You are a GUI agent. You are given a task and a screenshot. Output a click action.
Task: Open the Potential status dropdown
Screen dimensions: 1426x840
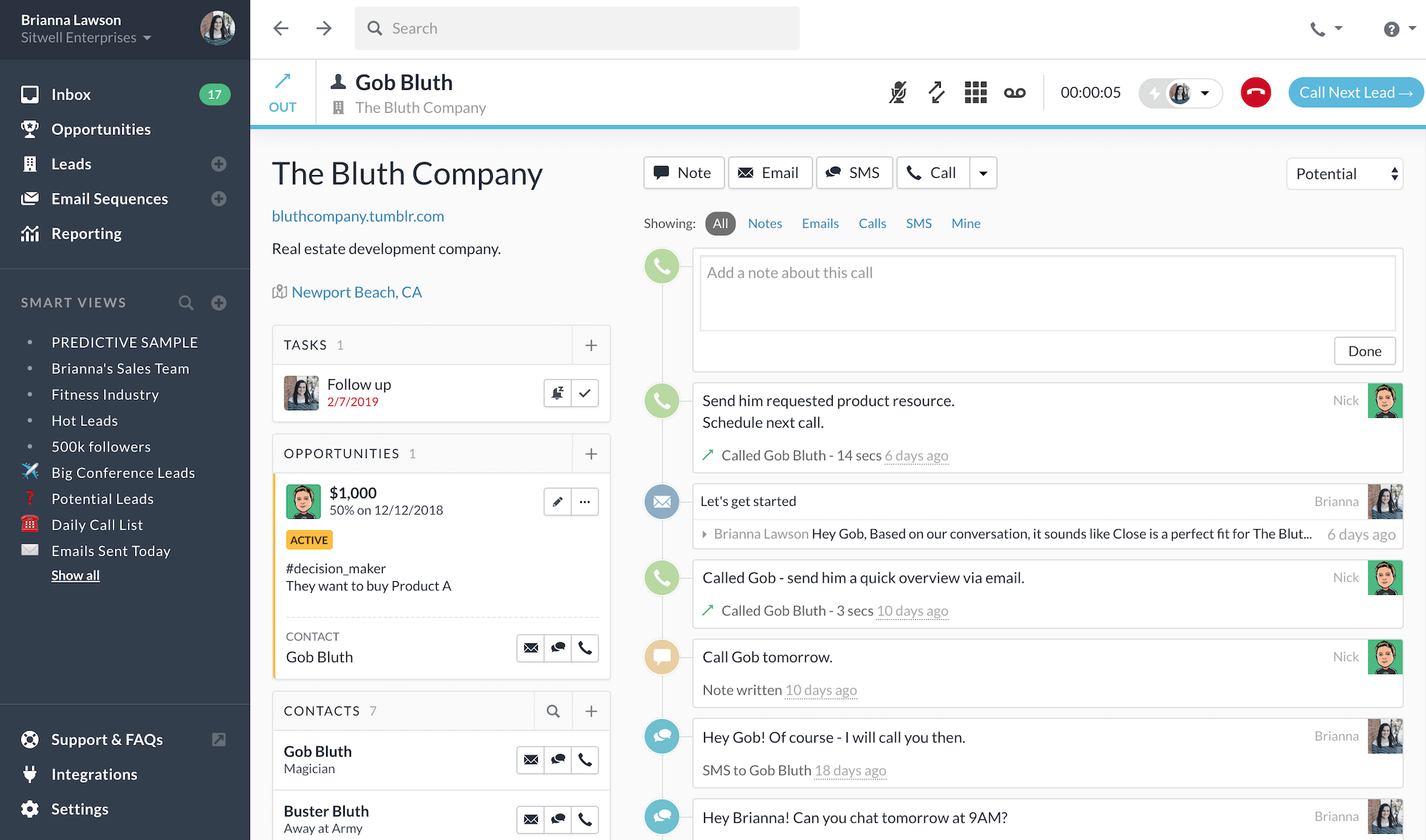1343,172
